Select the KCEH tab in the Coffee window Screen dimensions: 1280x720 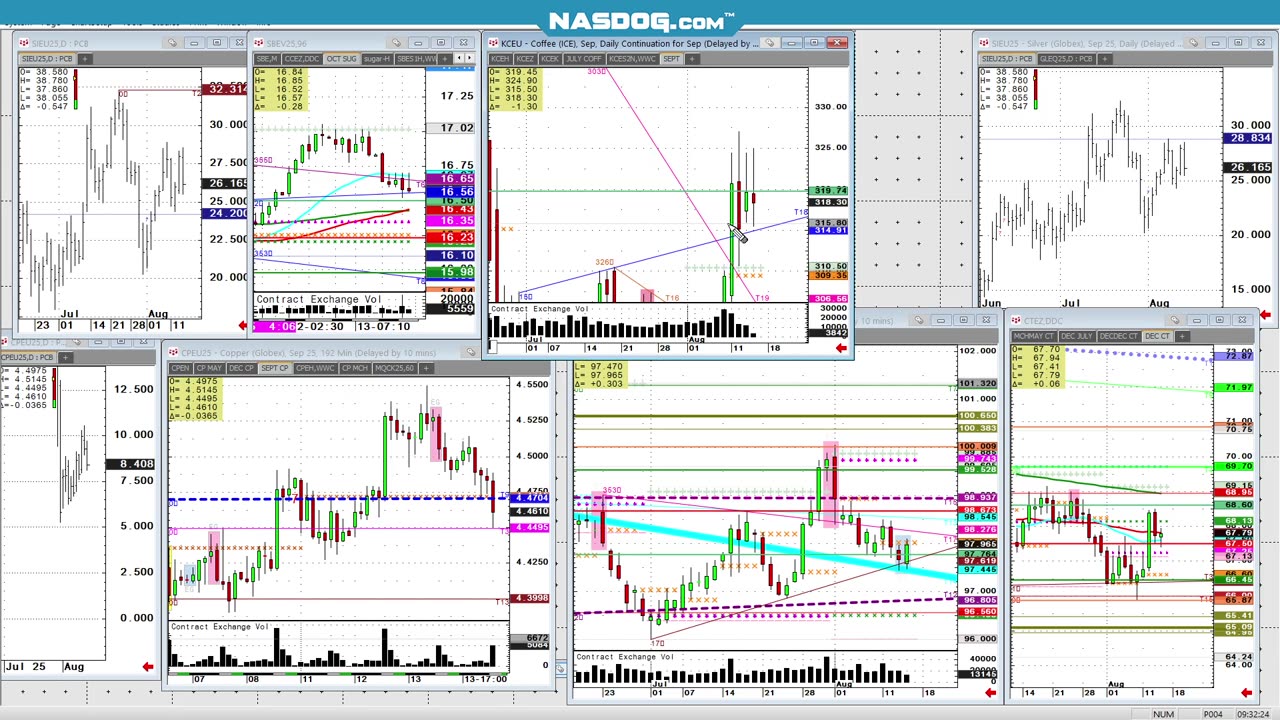(x=500, y=58)
